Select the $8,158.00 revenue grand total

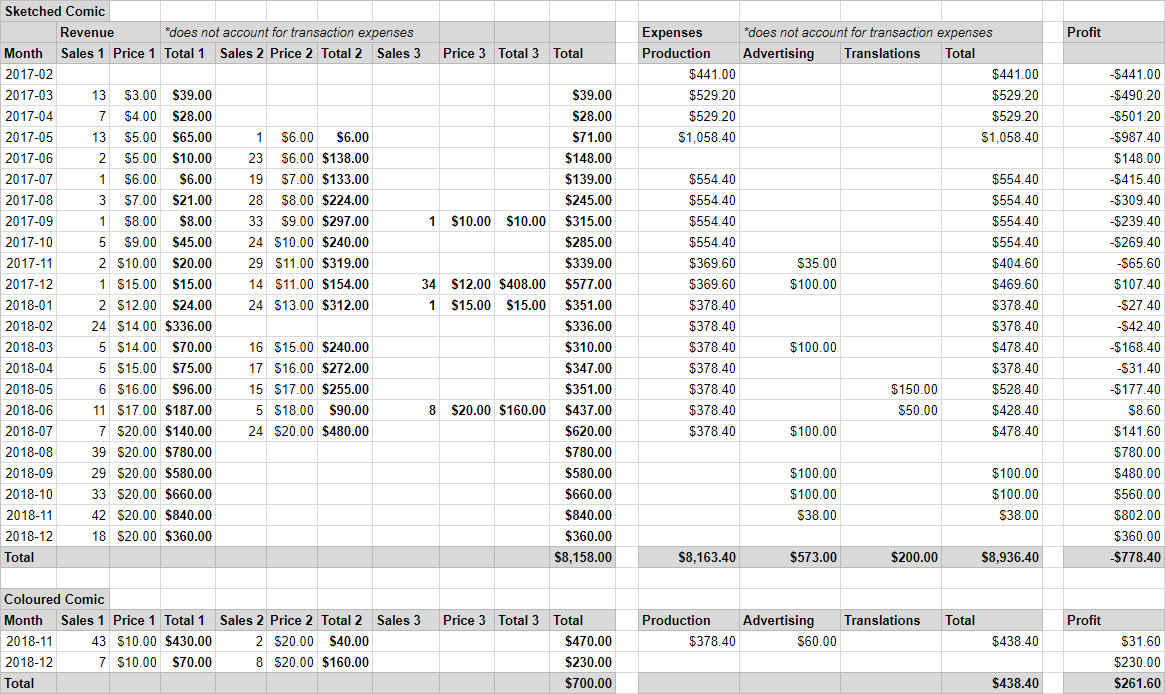coord(582,557)
